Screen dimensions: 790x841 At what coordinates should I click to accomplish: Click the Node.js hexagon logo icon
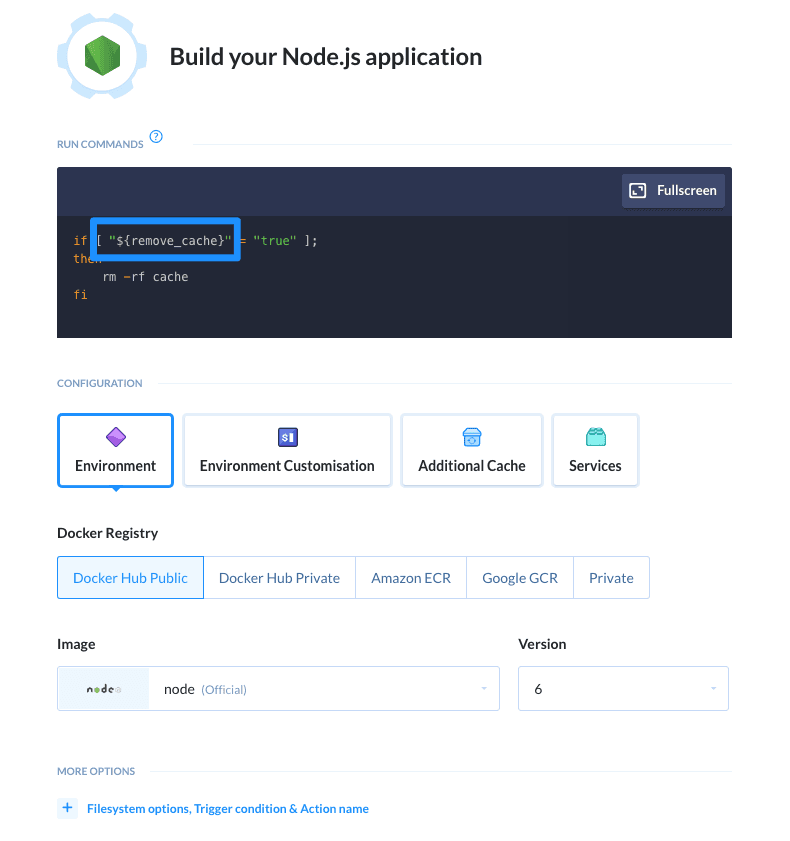(102, 54)
